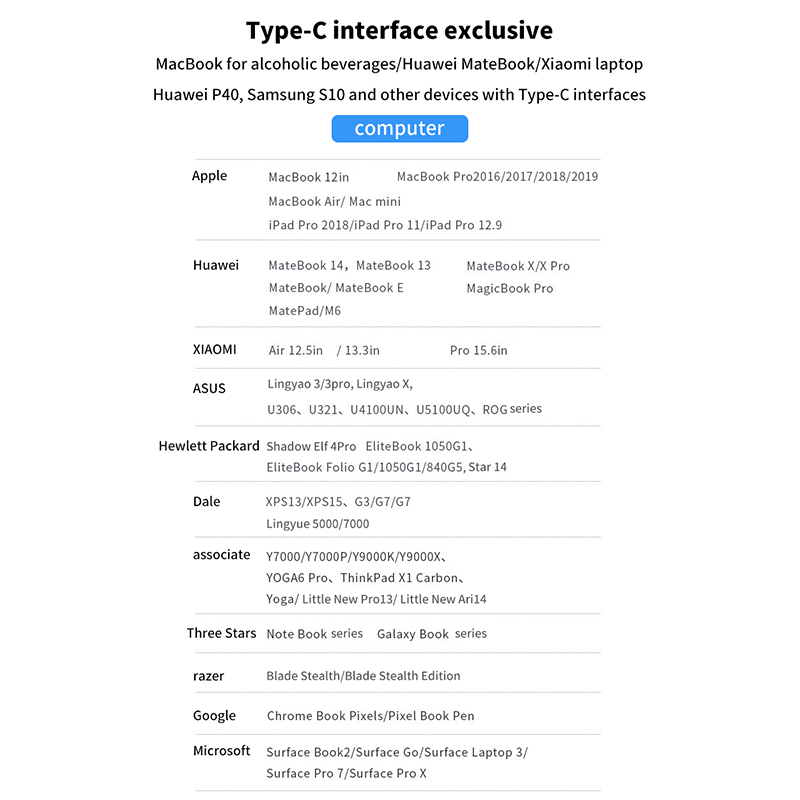This screenshot has height=800, width=800.
Task: Select the Microsoft brand label
Action: (222, 751)
